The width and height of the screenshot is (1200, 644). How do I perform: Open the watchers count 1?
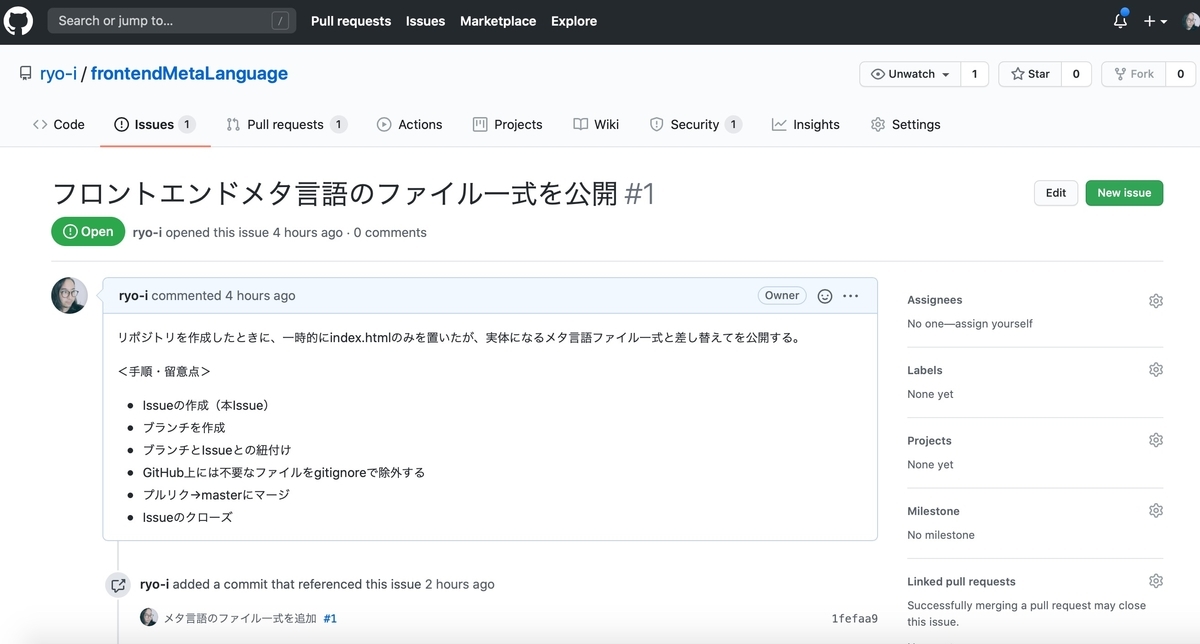pyautogui.click(x=974, y=74)
